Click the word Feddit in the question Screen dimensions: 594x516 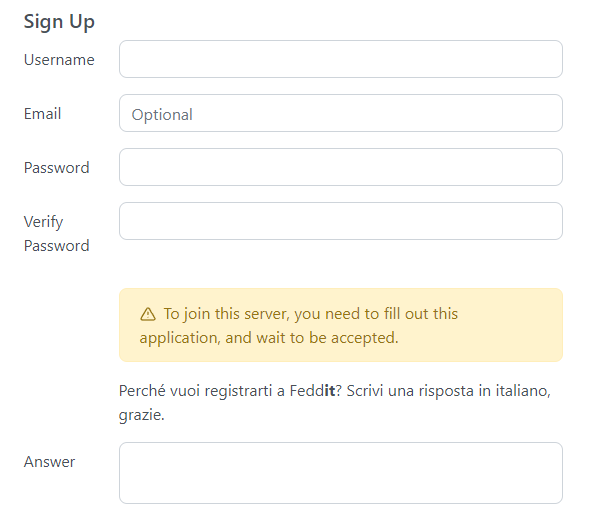click(x=312, y=391)
